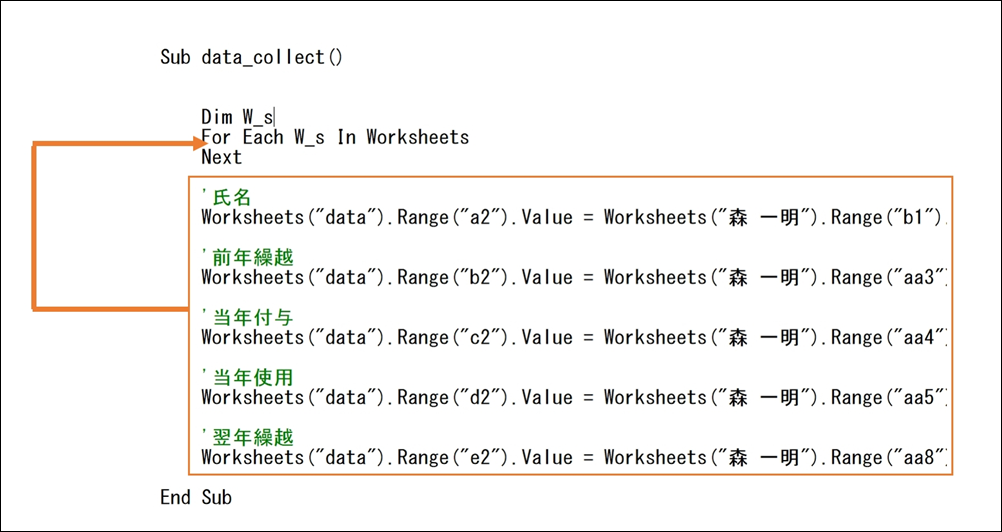Click the For Each W_s In Worksheets line
1002x532 pixels.
tap(335, 137)
